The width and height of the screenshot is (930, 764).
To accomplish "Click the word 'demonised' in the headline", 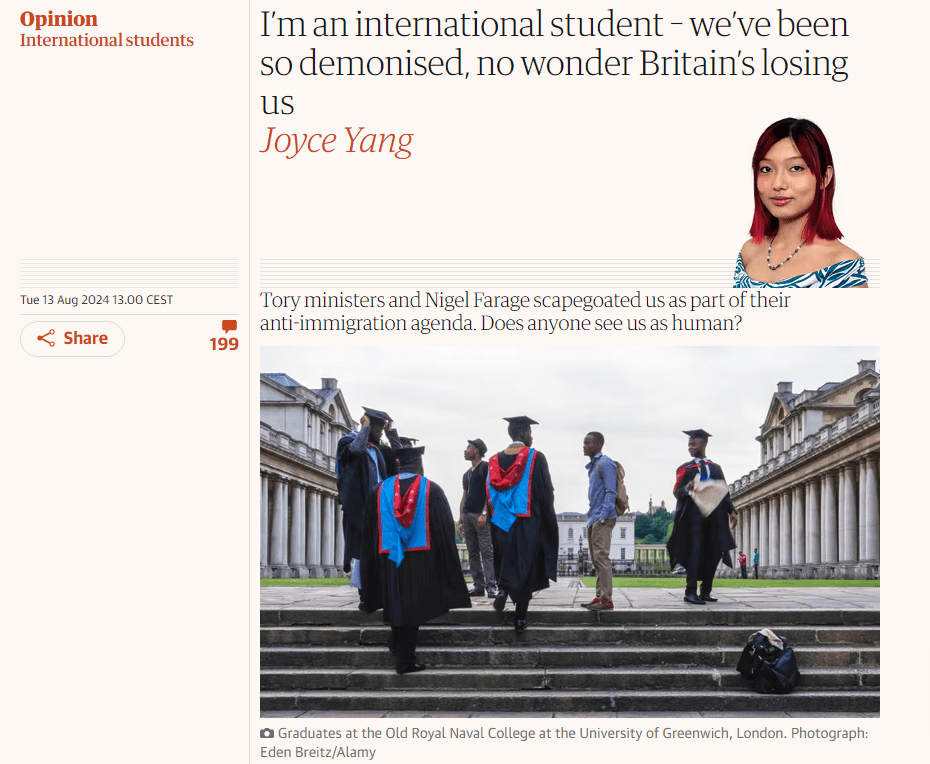I will [x=380, y=63].
